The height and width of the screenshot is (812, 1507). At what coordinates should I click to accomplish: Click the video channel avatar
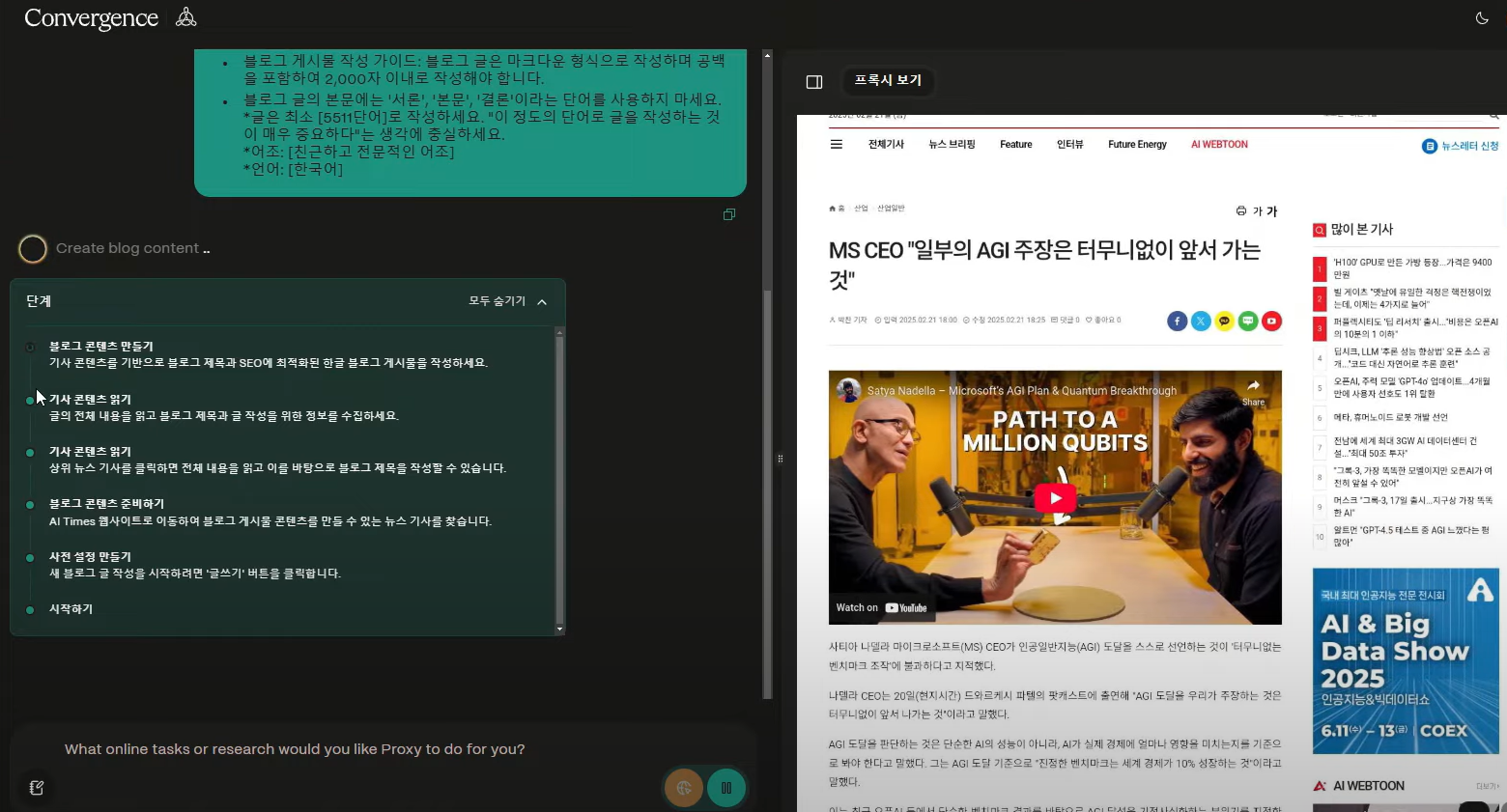848,390
